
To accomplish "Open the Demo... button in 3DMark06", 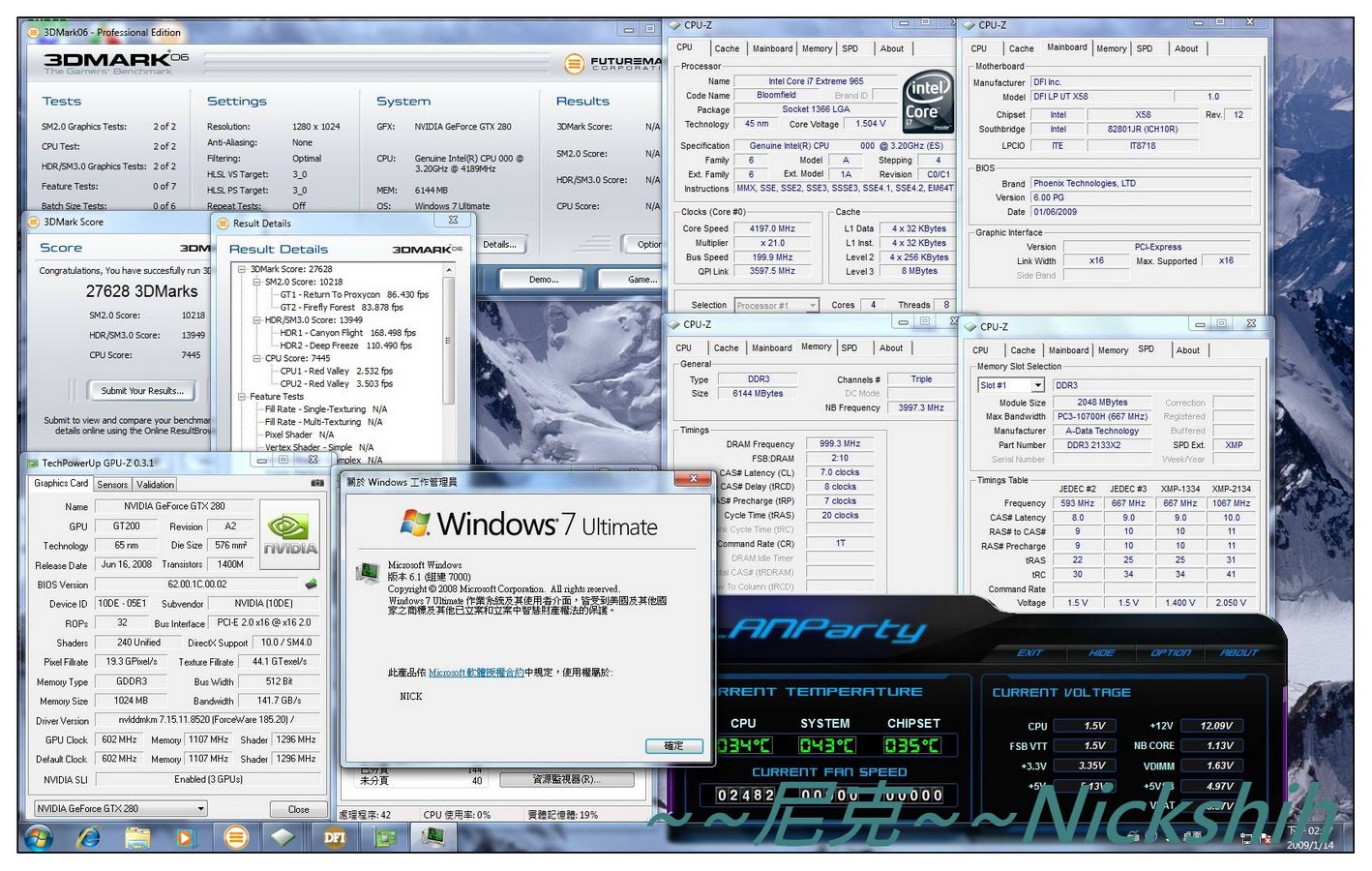I will point(544,280).
